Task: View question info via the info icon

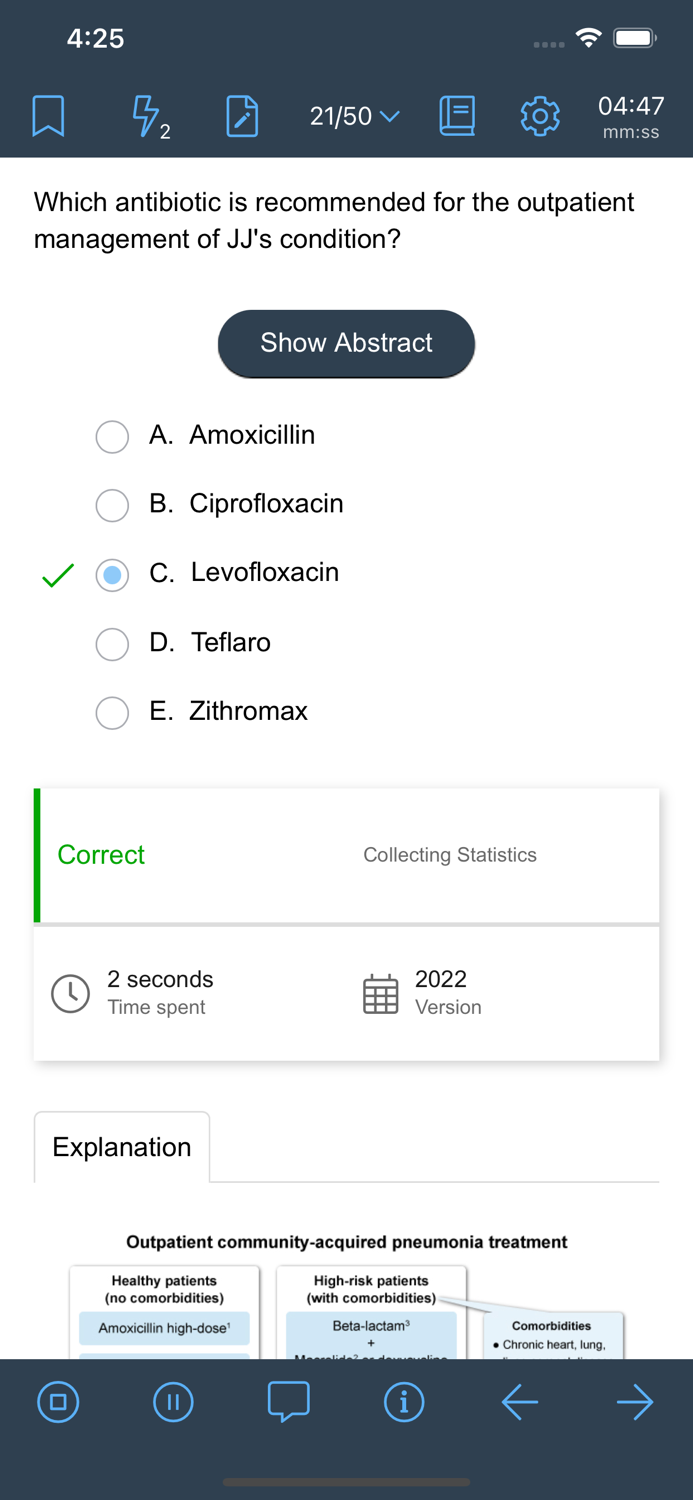Action: point(404,1402)
